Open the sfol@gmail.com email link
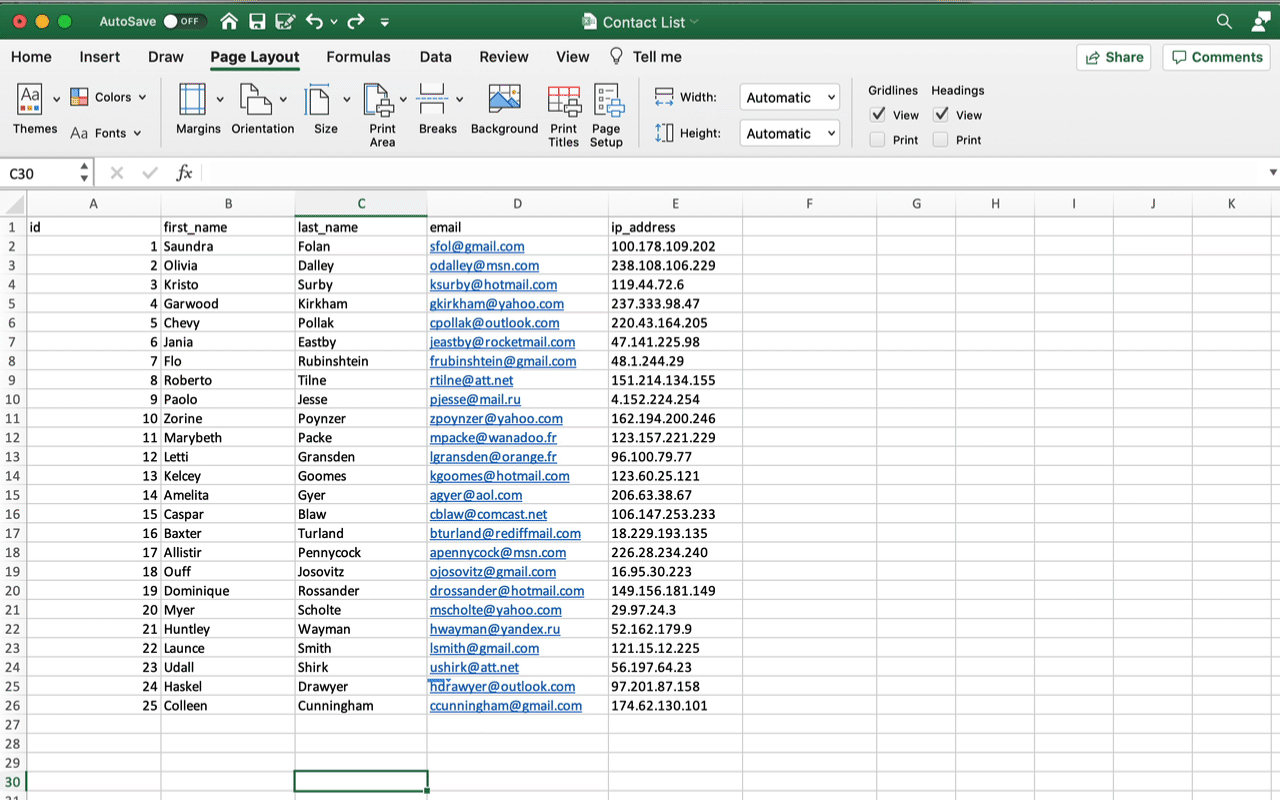 click(477, 246)
